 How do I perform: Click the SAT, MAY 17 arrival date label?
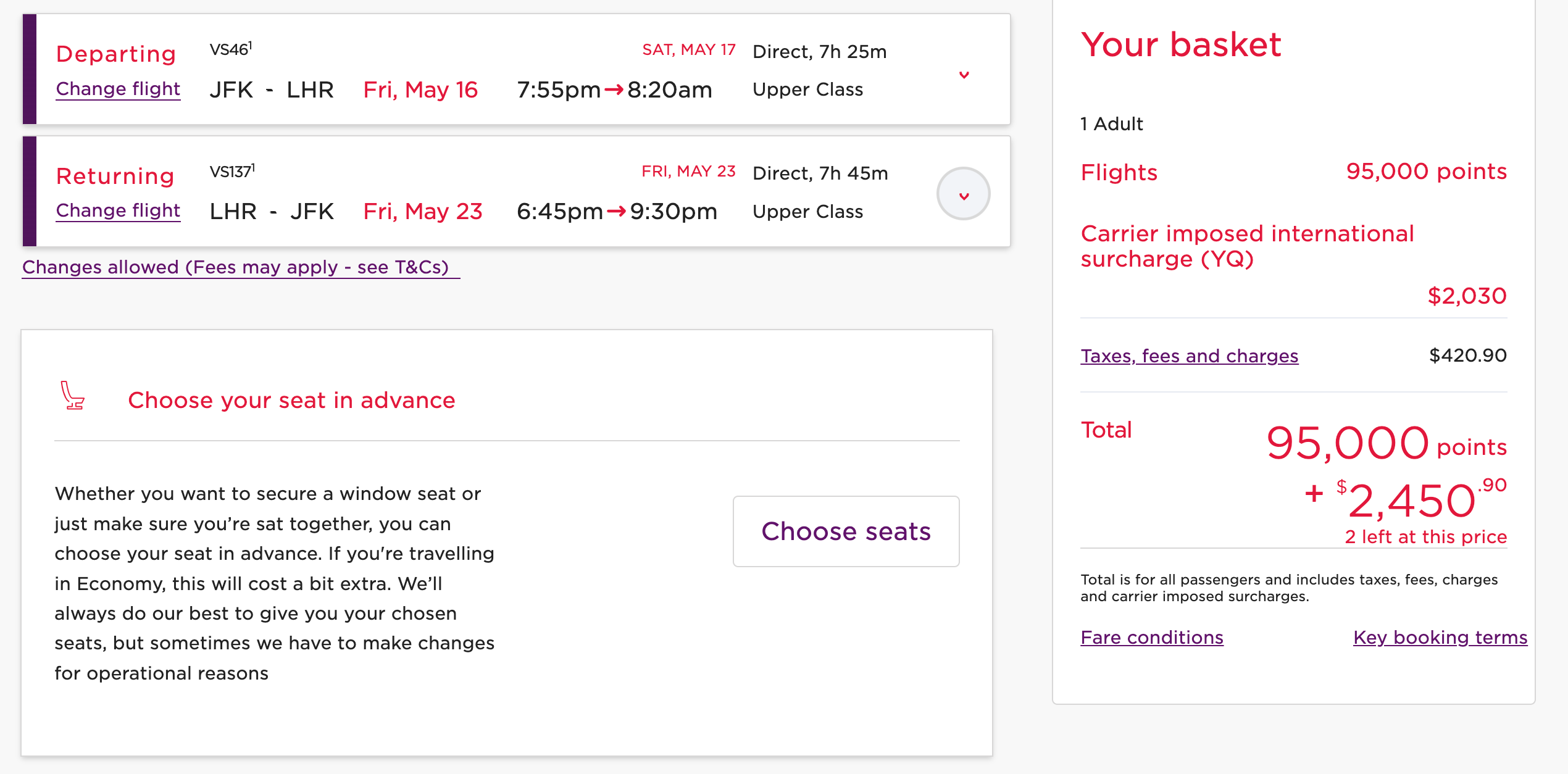[x=688, y=49]
